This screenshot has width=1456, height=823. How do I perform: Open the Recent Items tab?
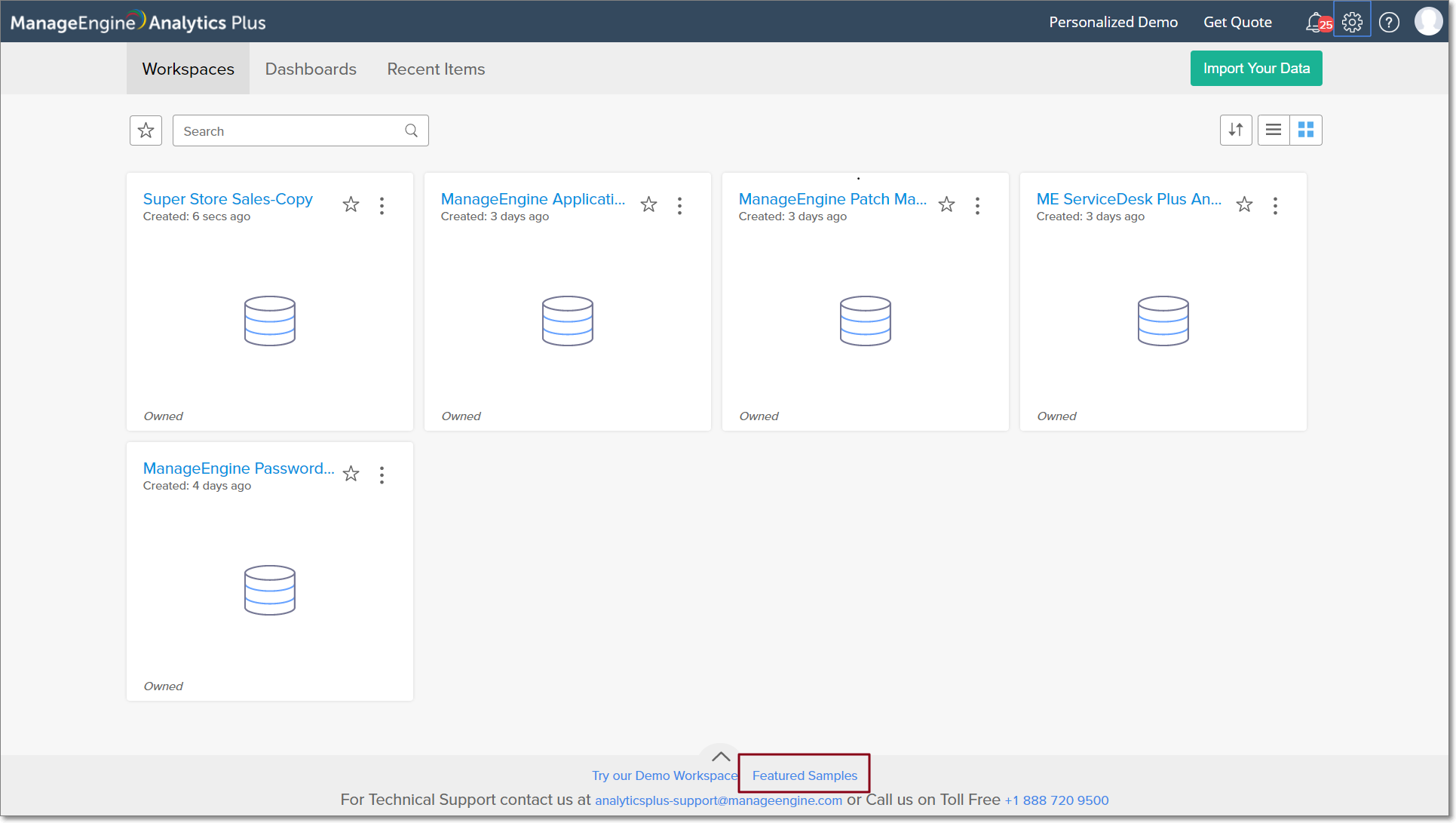click(x=436, y=69)
